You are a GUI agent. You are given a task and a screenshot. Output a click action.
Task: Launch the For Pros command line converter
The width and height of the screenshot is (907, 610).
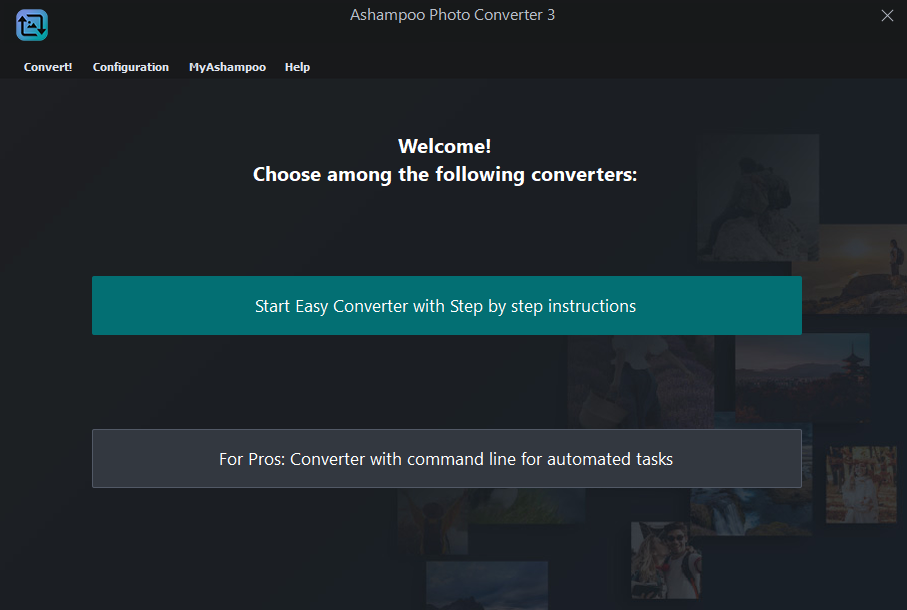click(x=446, y=459)
